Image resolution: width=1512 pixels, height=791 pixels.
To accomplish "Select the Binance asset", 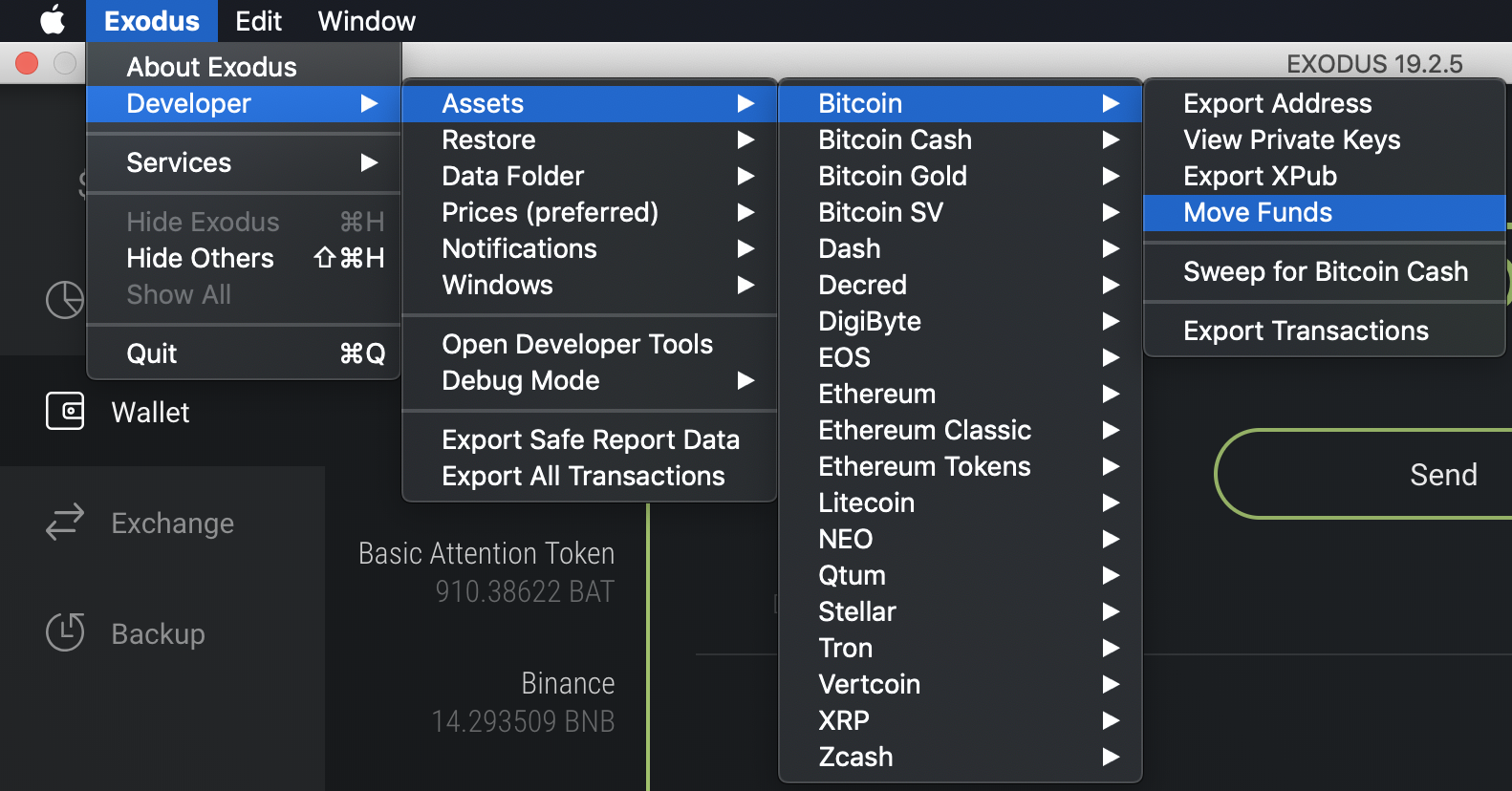I will (x=568, y=683).
